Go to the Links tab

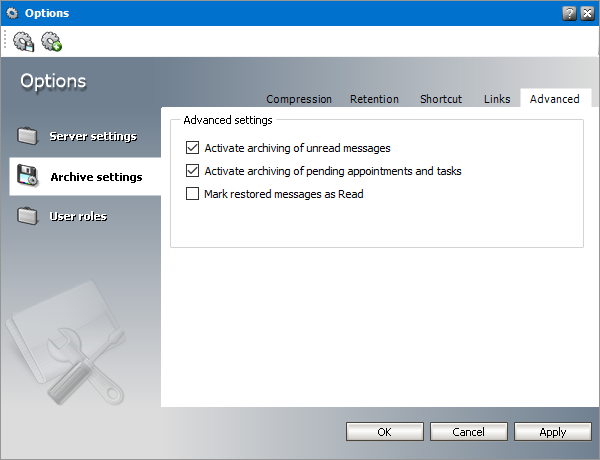pyautogui.click(x=497, y=99)
